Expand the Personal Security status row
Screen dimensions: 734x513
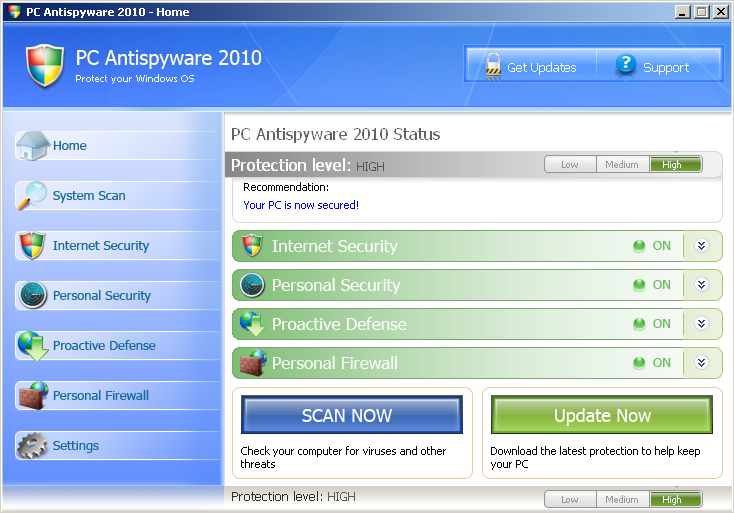point(701,284)
